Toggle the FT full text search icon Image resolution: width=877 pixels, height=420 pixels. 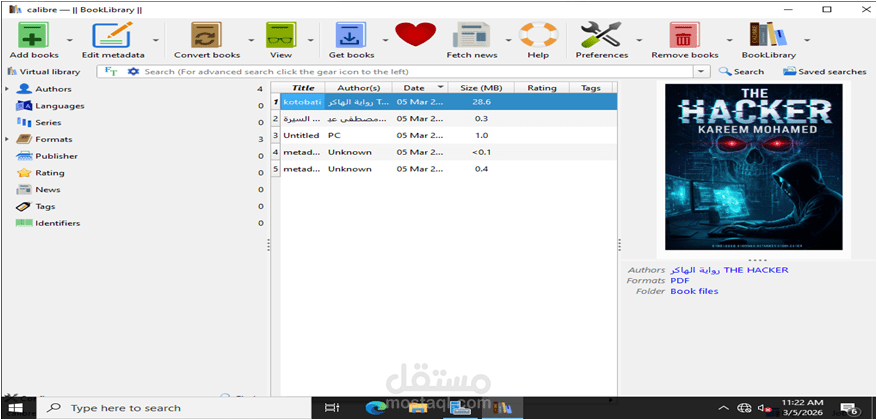tap(111, 72)
